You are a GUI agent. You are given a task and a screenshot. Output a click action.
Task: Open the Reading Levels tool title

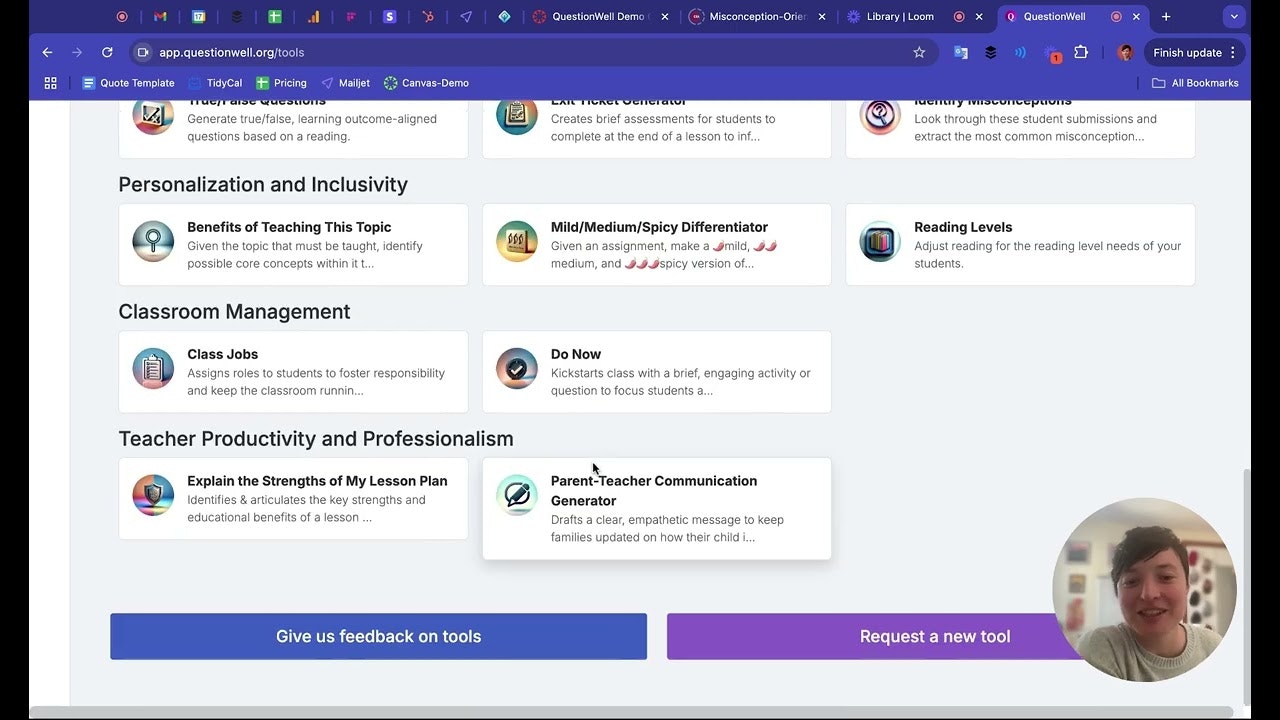click(x=963, y=227)
